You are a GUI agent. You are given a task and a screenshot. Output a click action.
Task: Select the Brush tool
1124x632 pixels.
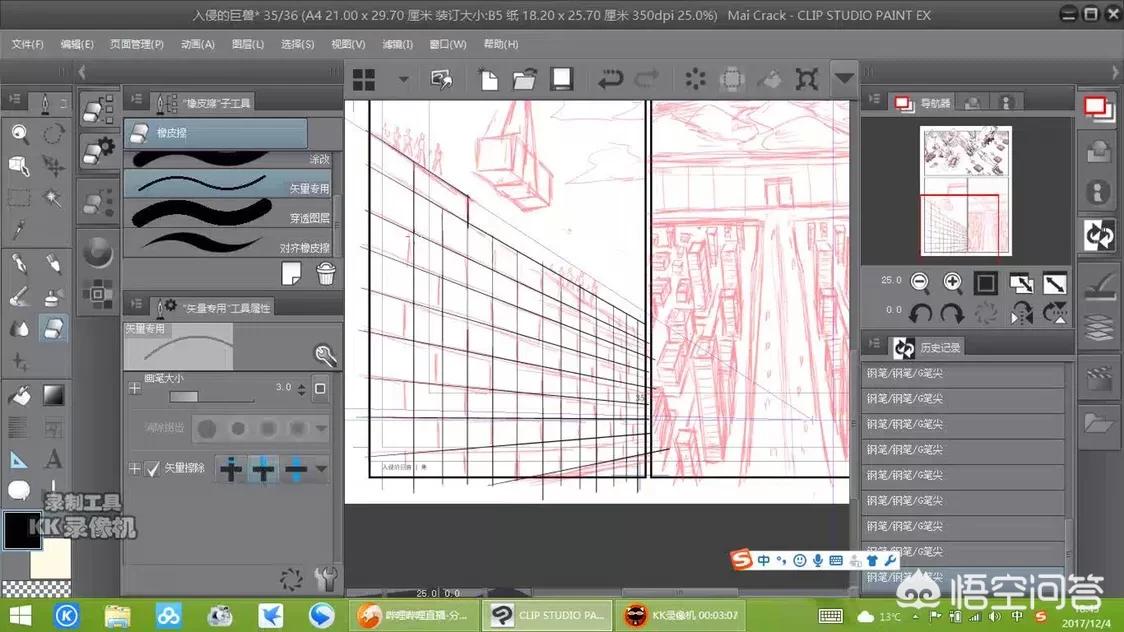point(19,296)
